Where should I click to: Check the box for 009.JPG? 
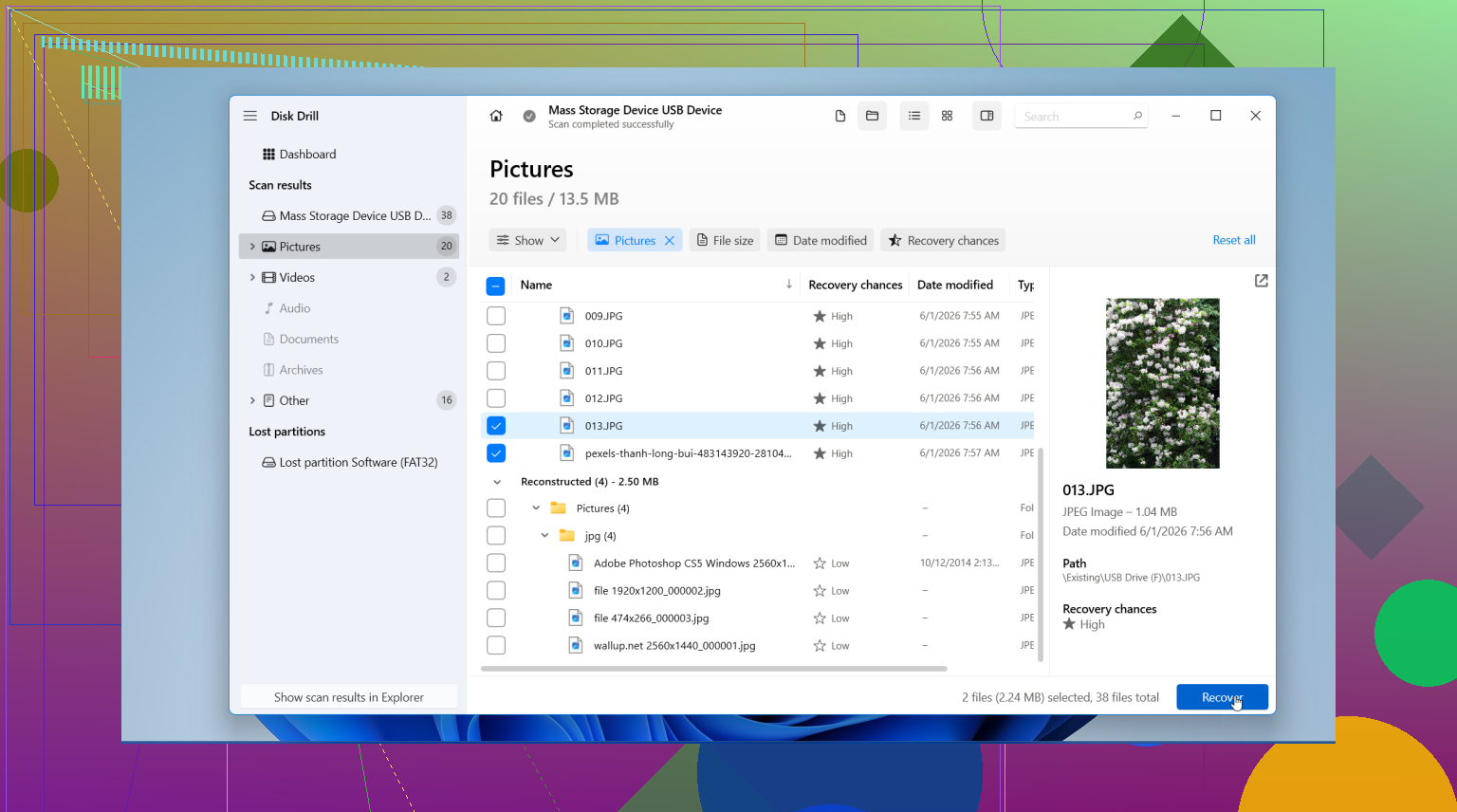(x=496, y=316)
